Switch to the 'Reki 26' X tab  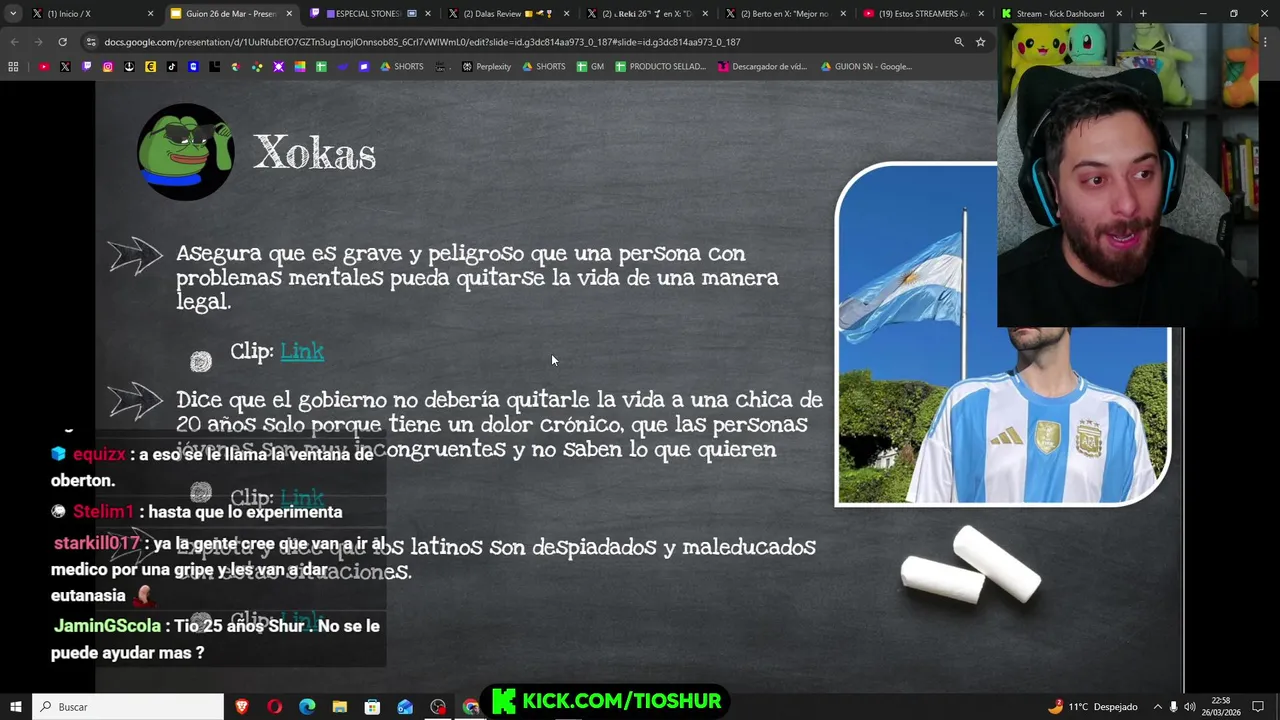649,14
